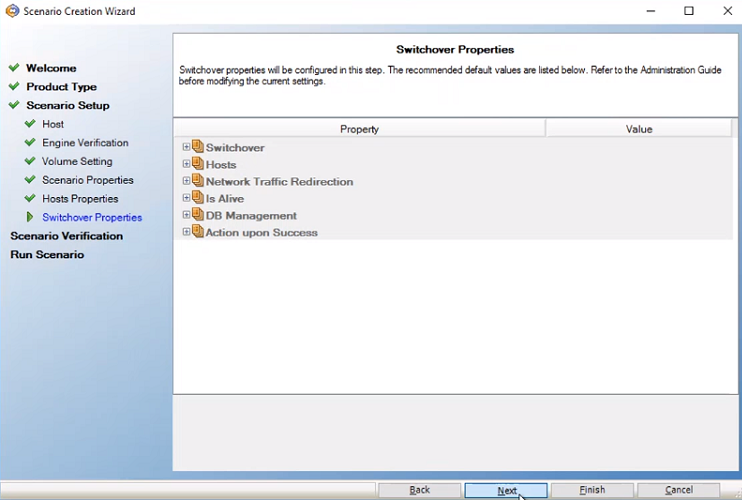Open the Scenario Properties step
Viewport: 742px width, 500px height.
point(88,180)
